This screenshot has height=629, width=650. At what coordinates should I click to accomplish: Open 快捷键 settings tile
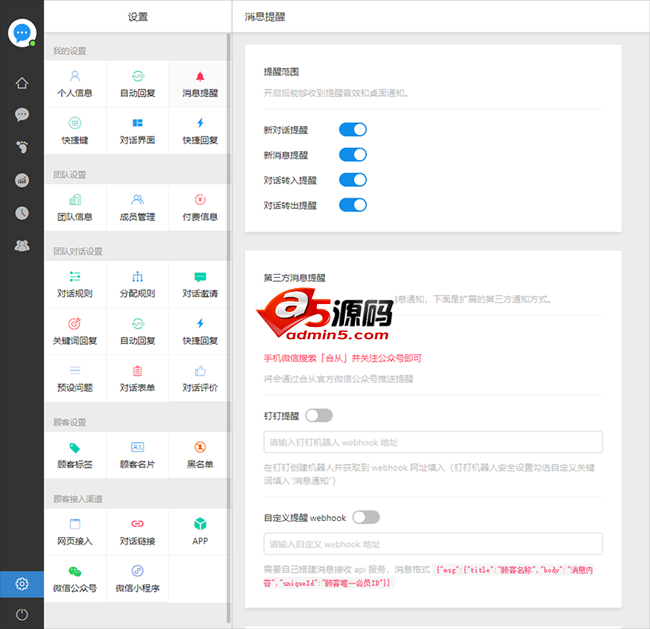75,131
